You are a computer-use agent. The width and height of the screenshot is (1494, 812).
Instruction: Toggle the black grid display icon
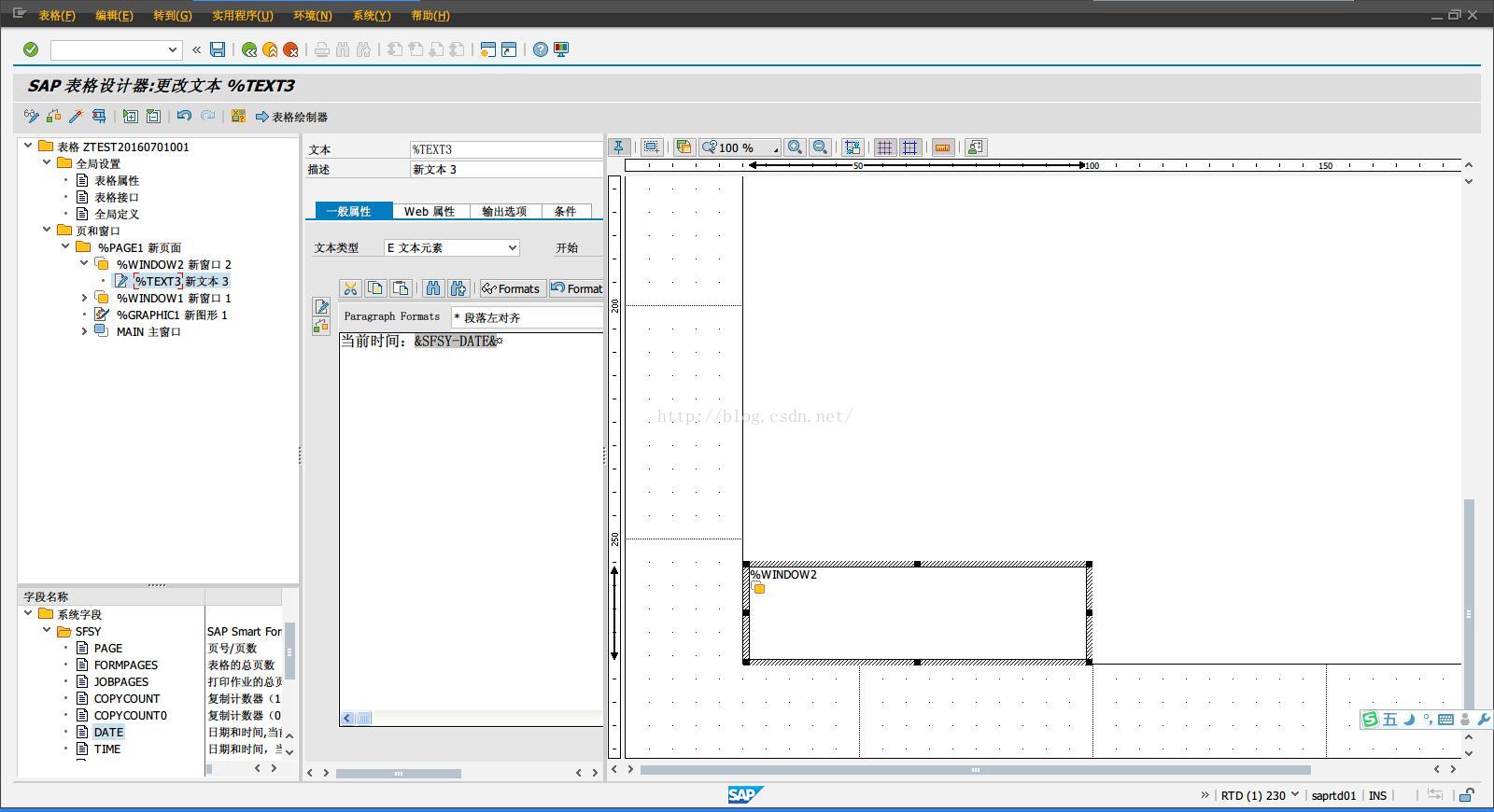(x=884, y=147)
